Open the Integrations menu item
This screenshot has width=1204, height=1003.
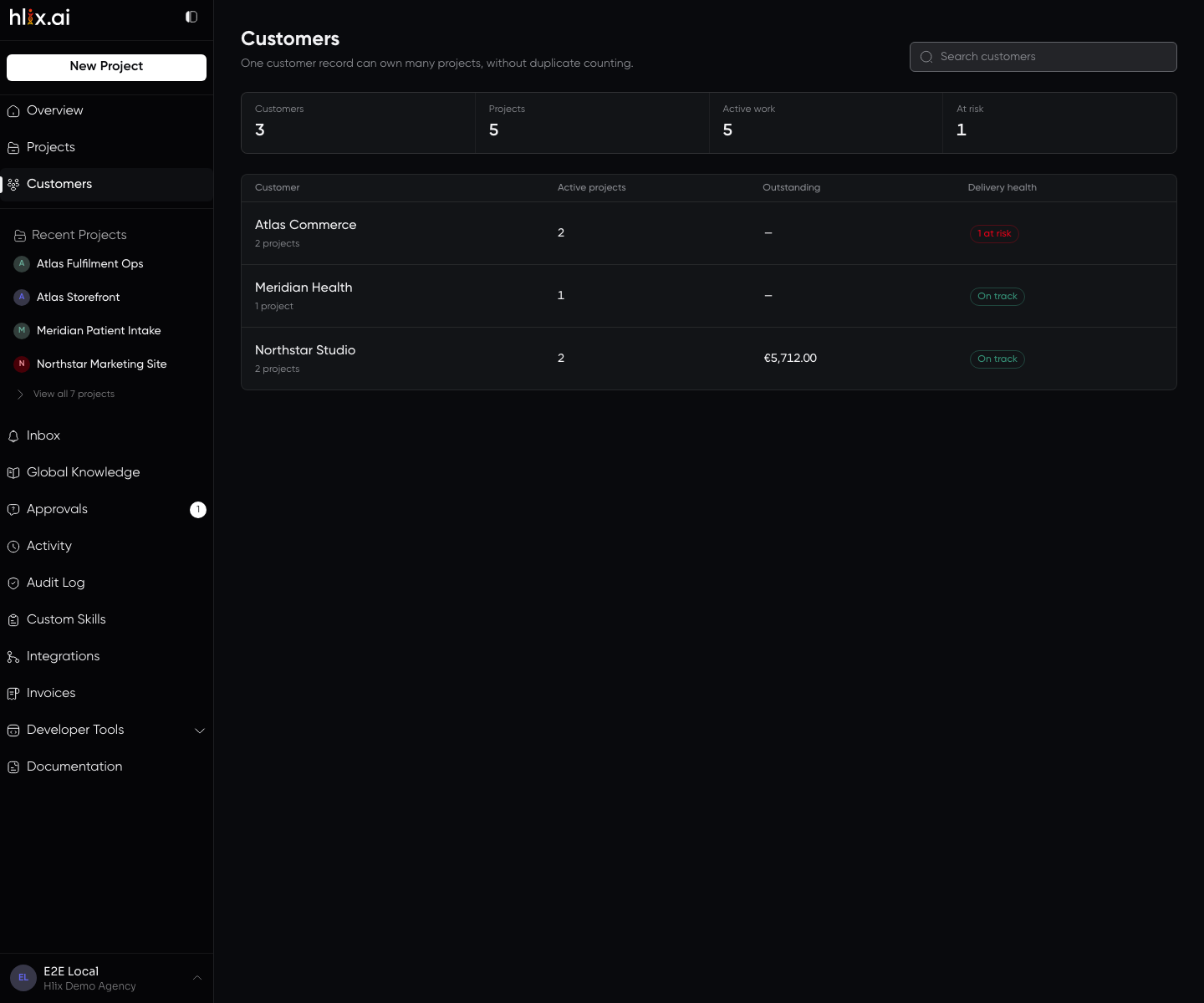coord(106,656)
